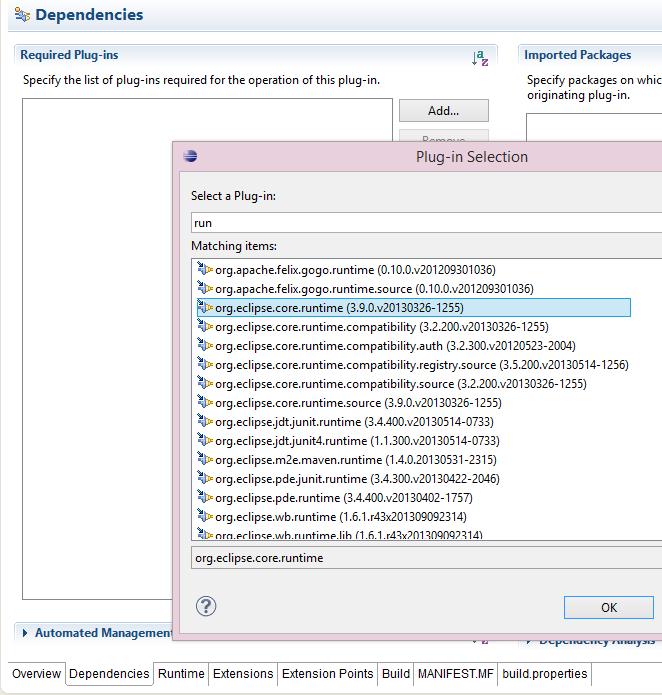Go to the Extensions tab
The height and width of the screenshot is (695, 662).
(243, 674)
